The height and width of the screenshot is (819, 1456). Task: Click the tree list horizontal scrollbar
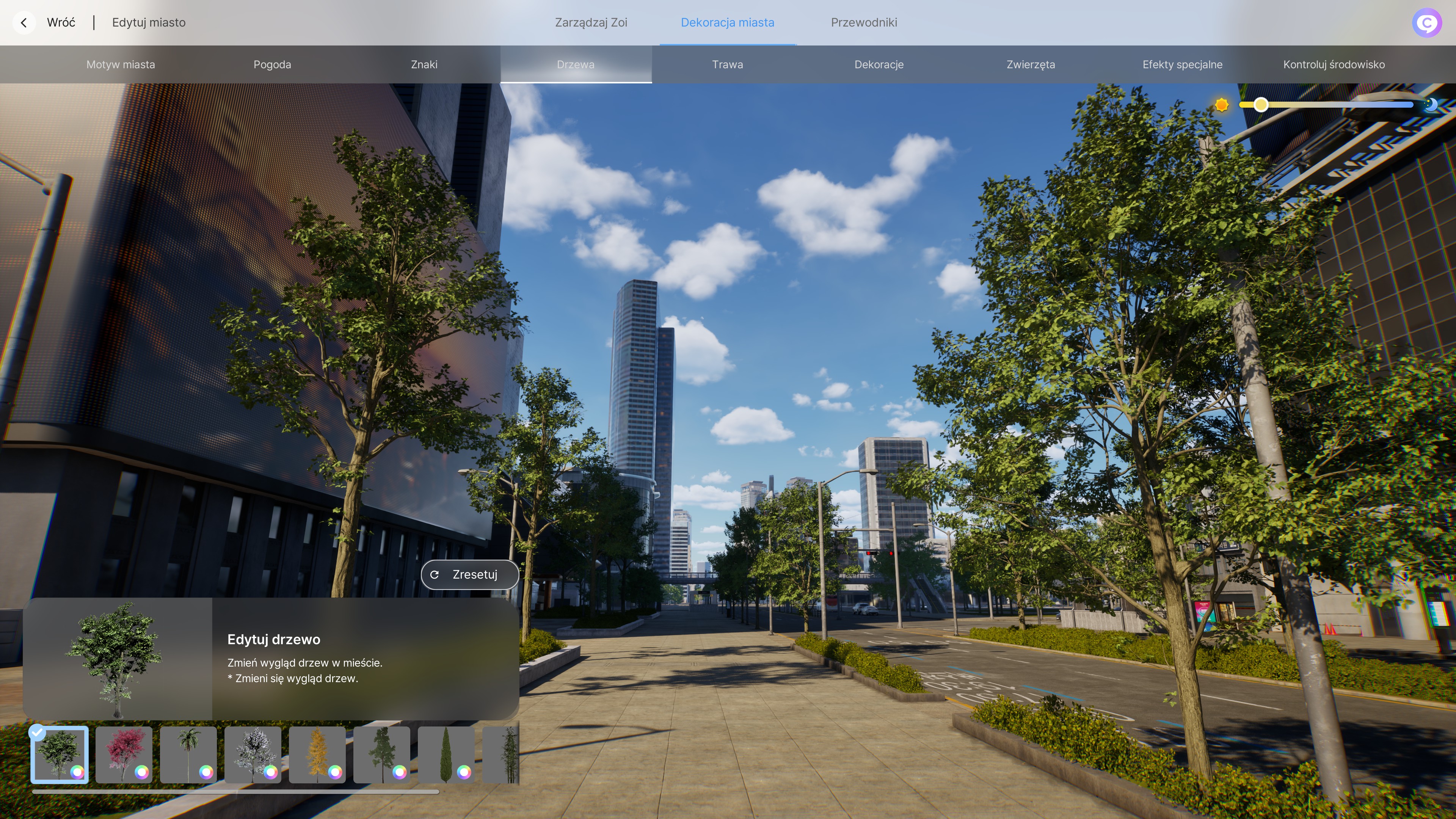(235, 792)
